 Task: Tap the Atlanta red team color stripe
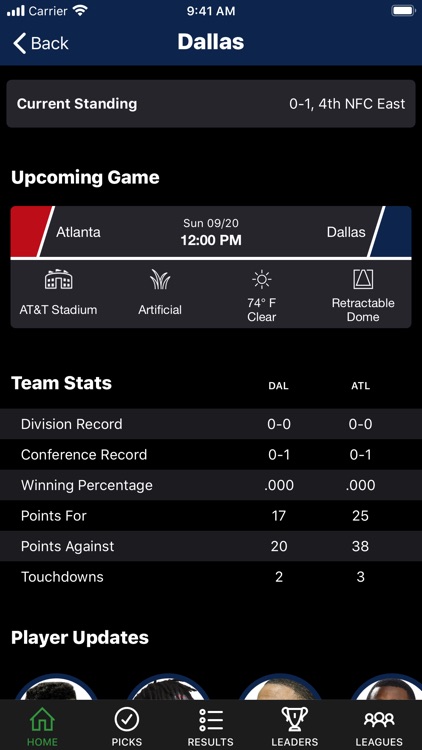click(x=30, y=232)
